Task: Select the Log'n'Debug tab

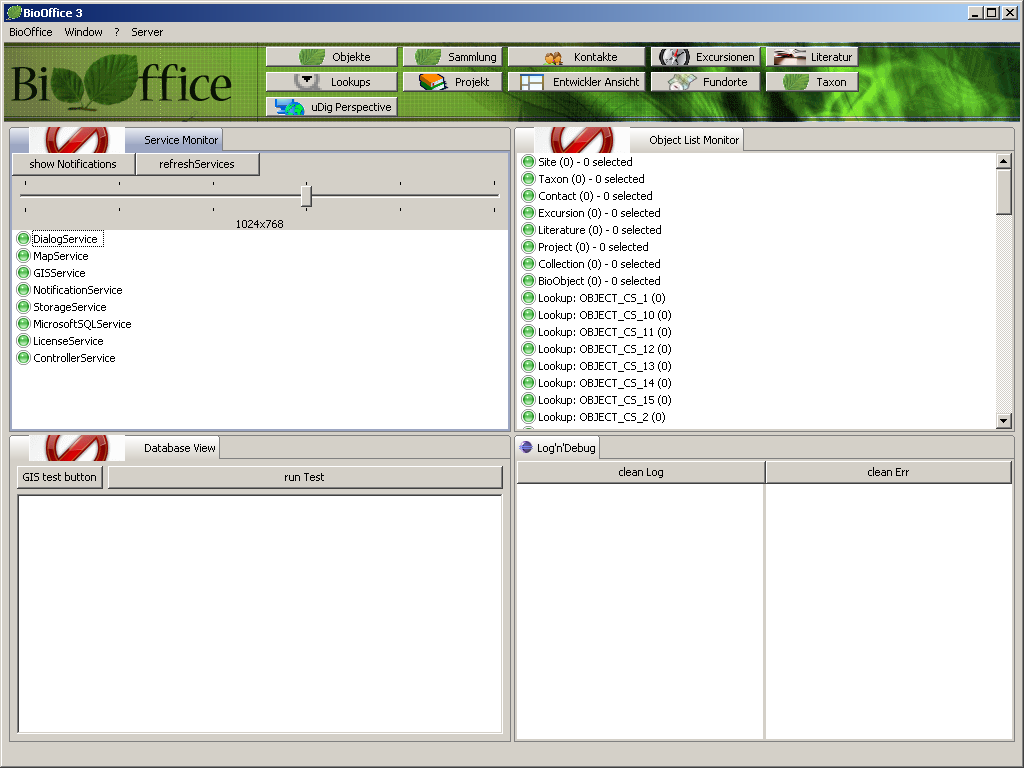Action: pos(558,448)
